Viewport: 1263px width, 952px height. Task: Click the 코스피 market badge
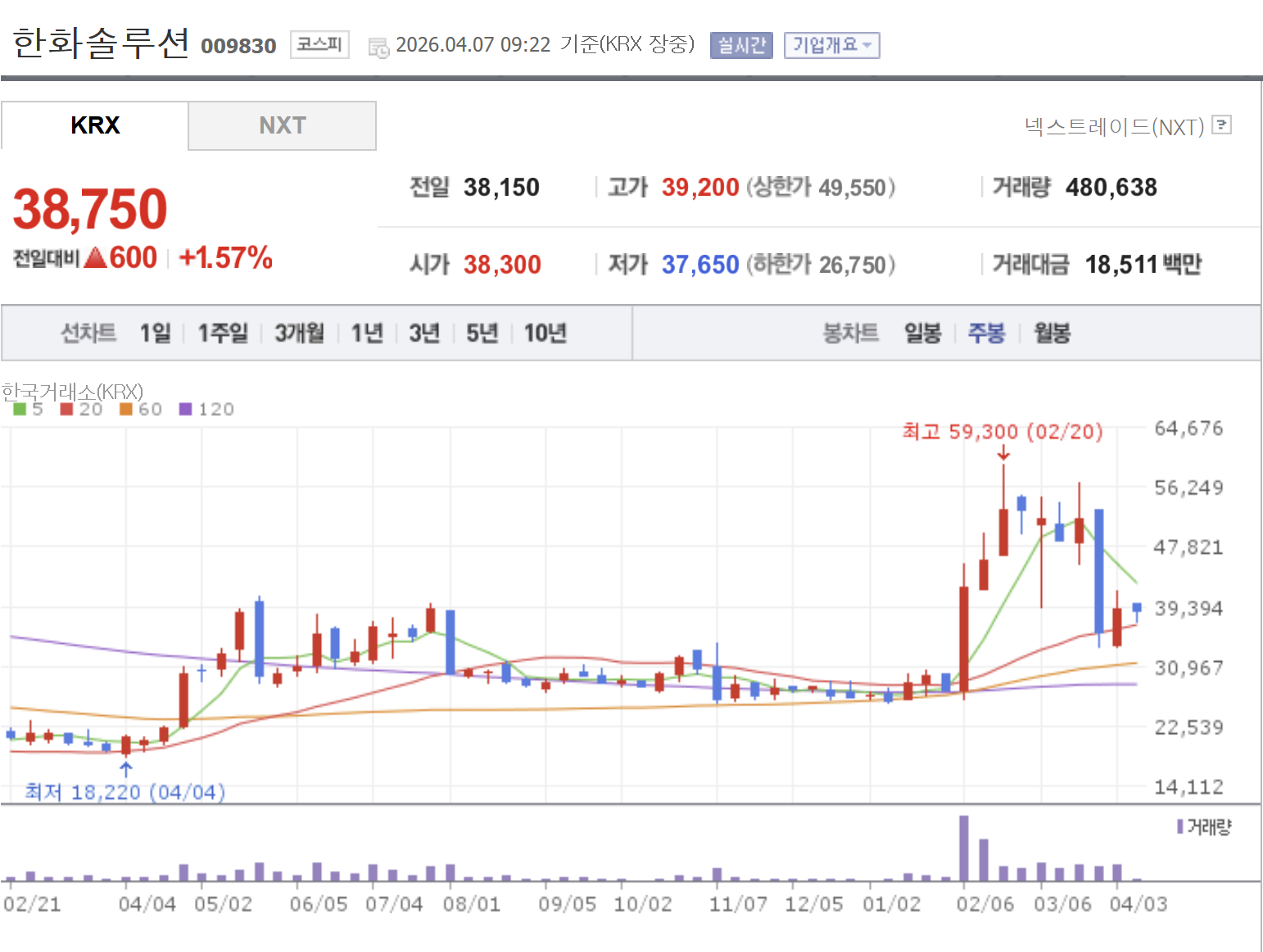tap(319, 44)
